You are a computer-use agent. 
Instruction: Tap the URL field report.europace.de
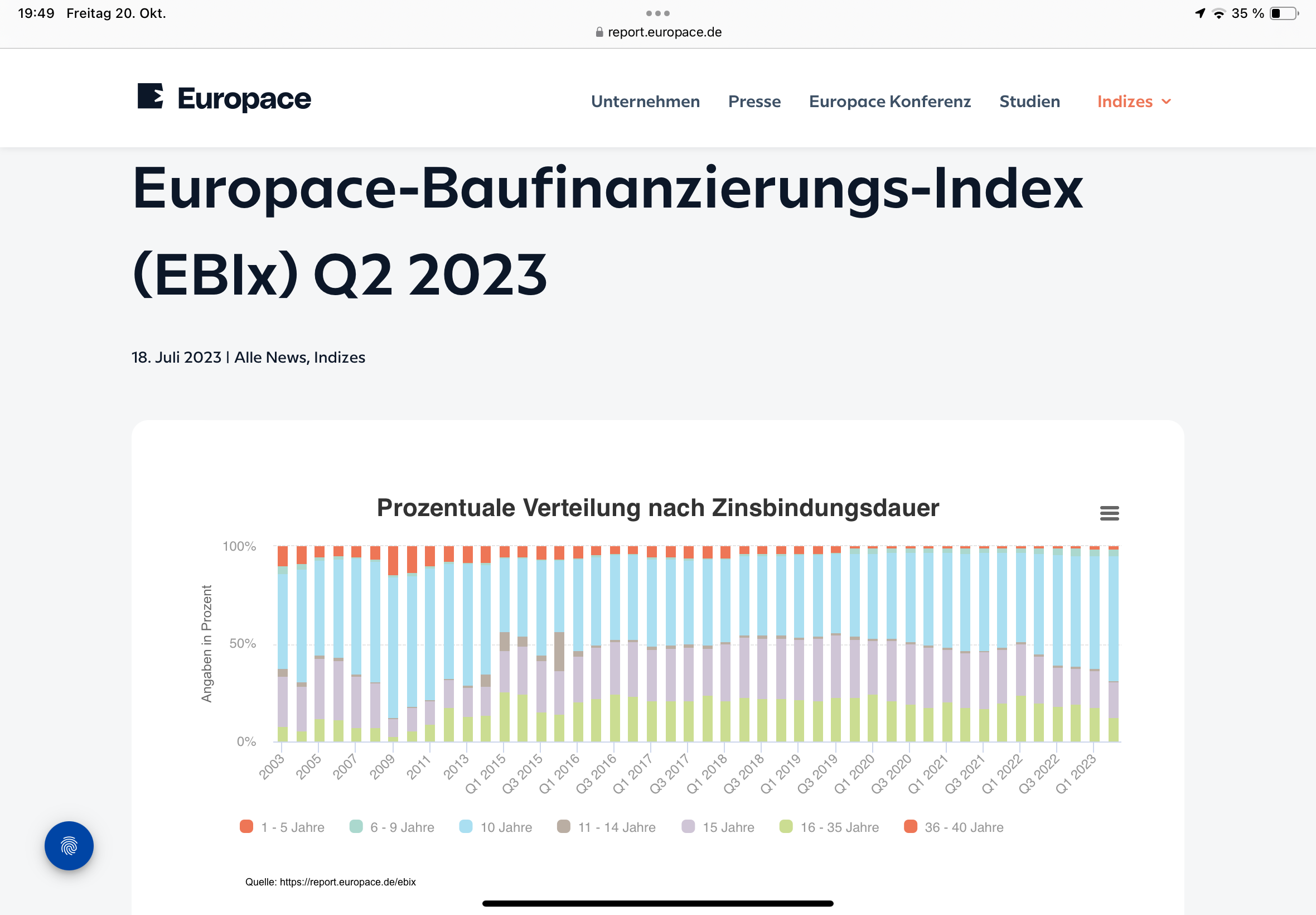click(665, 32)
